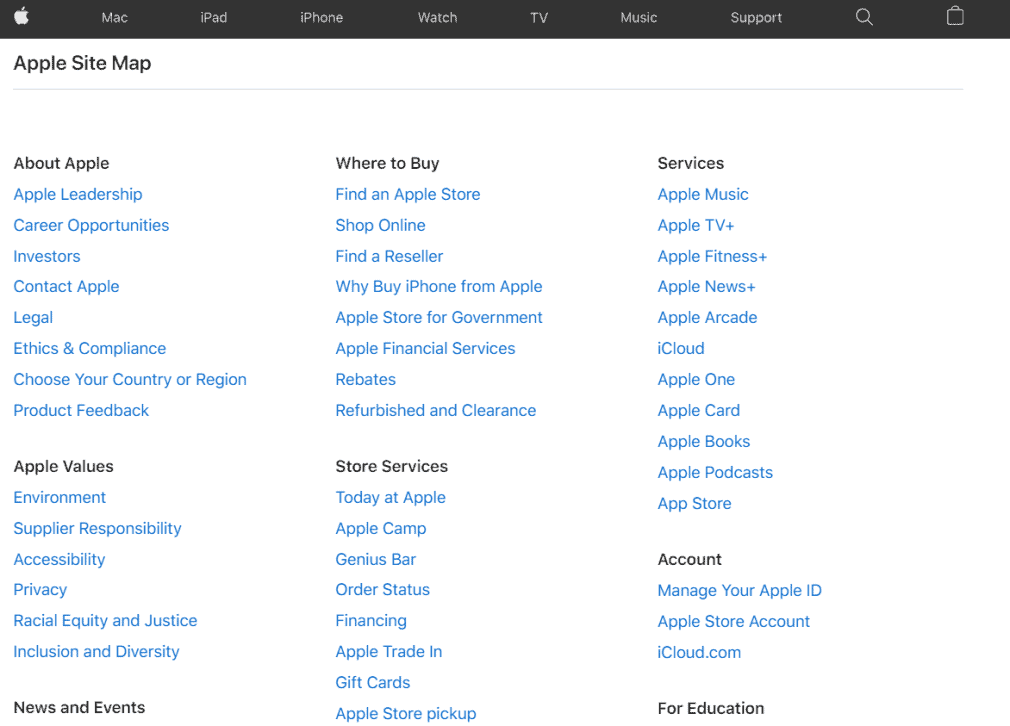Go to Apple Trade In
The height and width of the screenshot is (726, 1010).
pyautogui.click(x=389, y=651)
